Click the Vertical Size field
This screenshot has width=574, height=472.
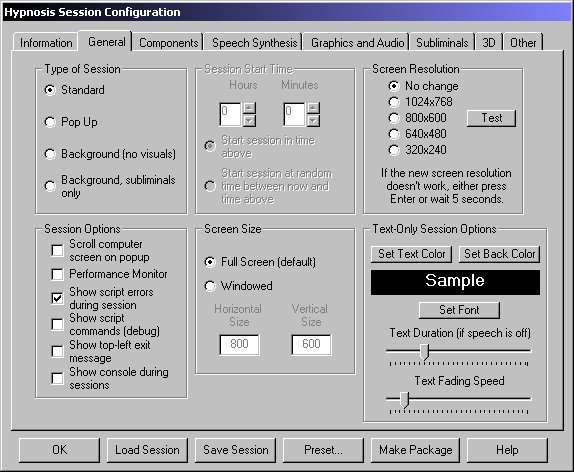pyautogui.click(x=311, y=344)
